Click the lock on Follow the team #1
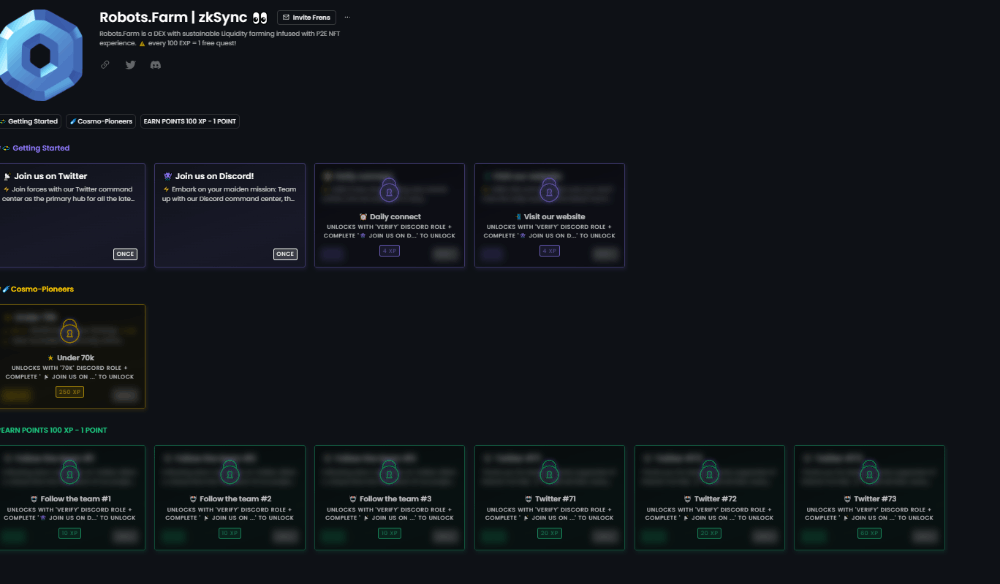The image size is (1000, 584). tap(70, 472)
